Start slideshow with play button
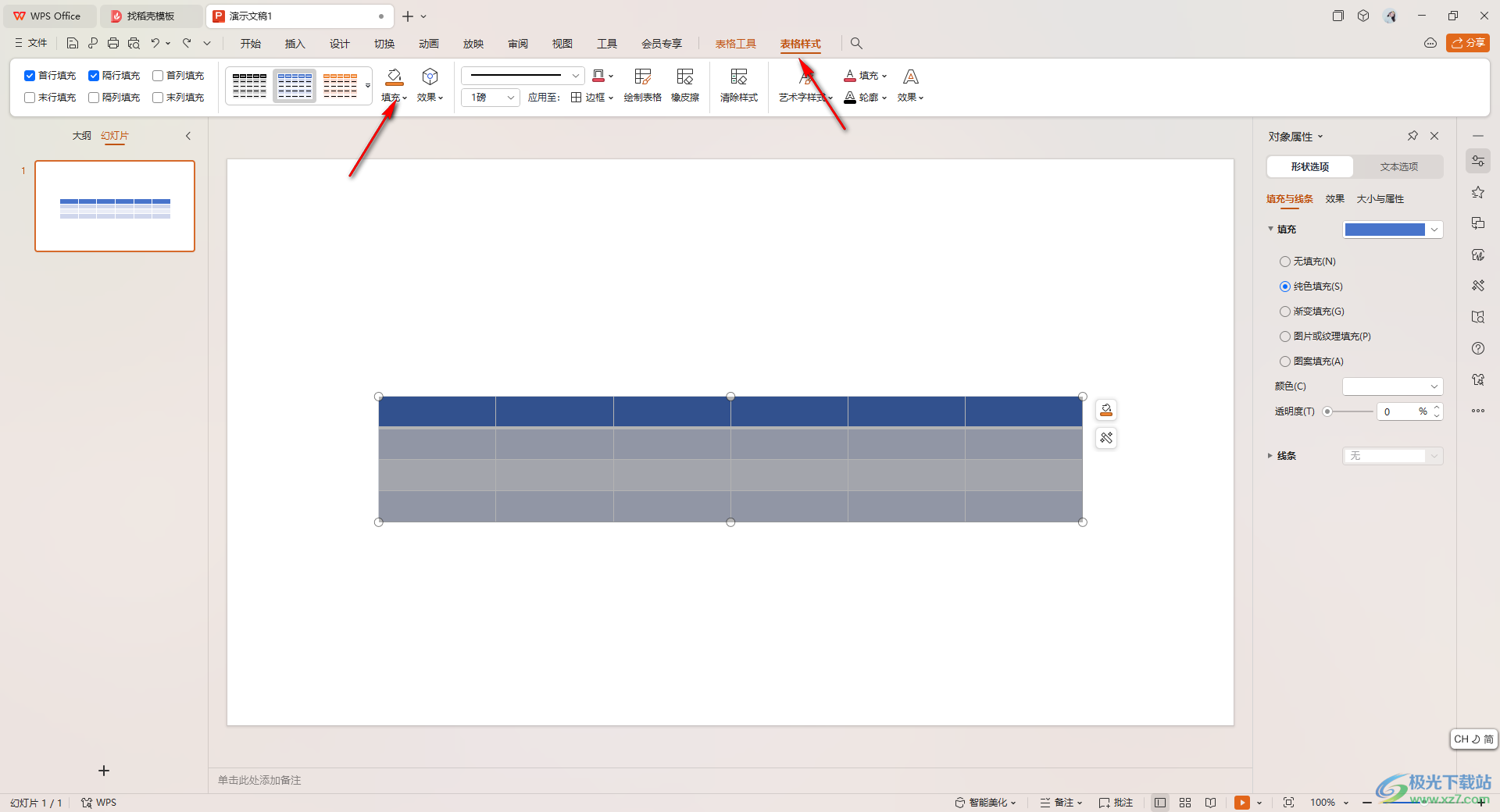The image size is (1500, 812). pos(1242,803)
